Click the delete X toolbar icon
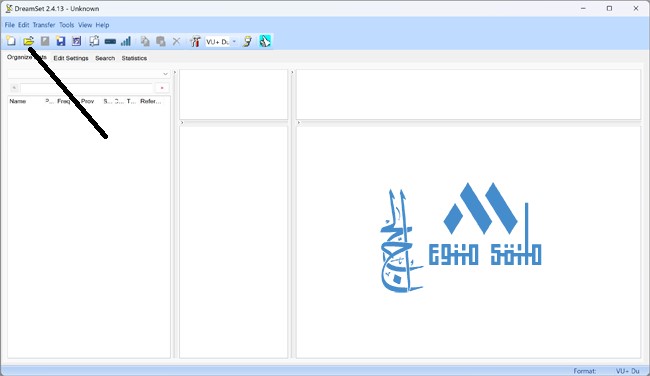Screen dimensions: 650x376 (x=177, y=41)
